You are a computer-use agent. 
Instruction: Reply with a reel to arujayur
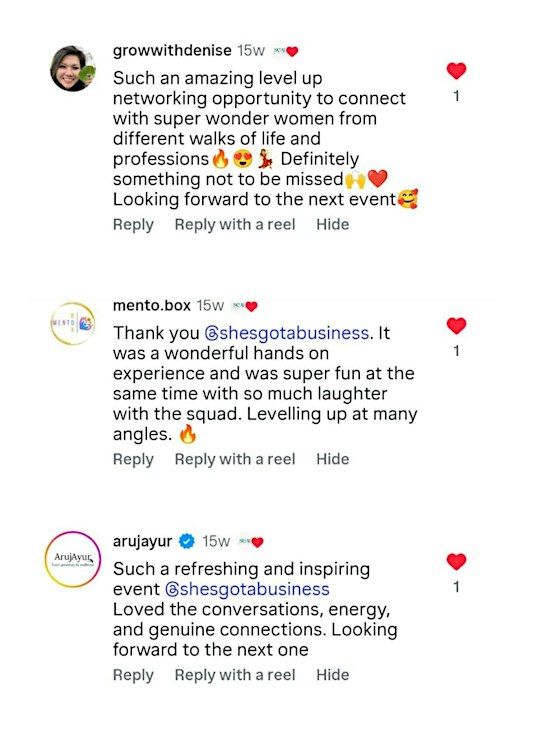235,675
